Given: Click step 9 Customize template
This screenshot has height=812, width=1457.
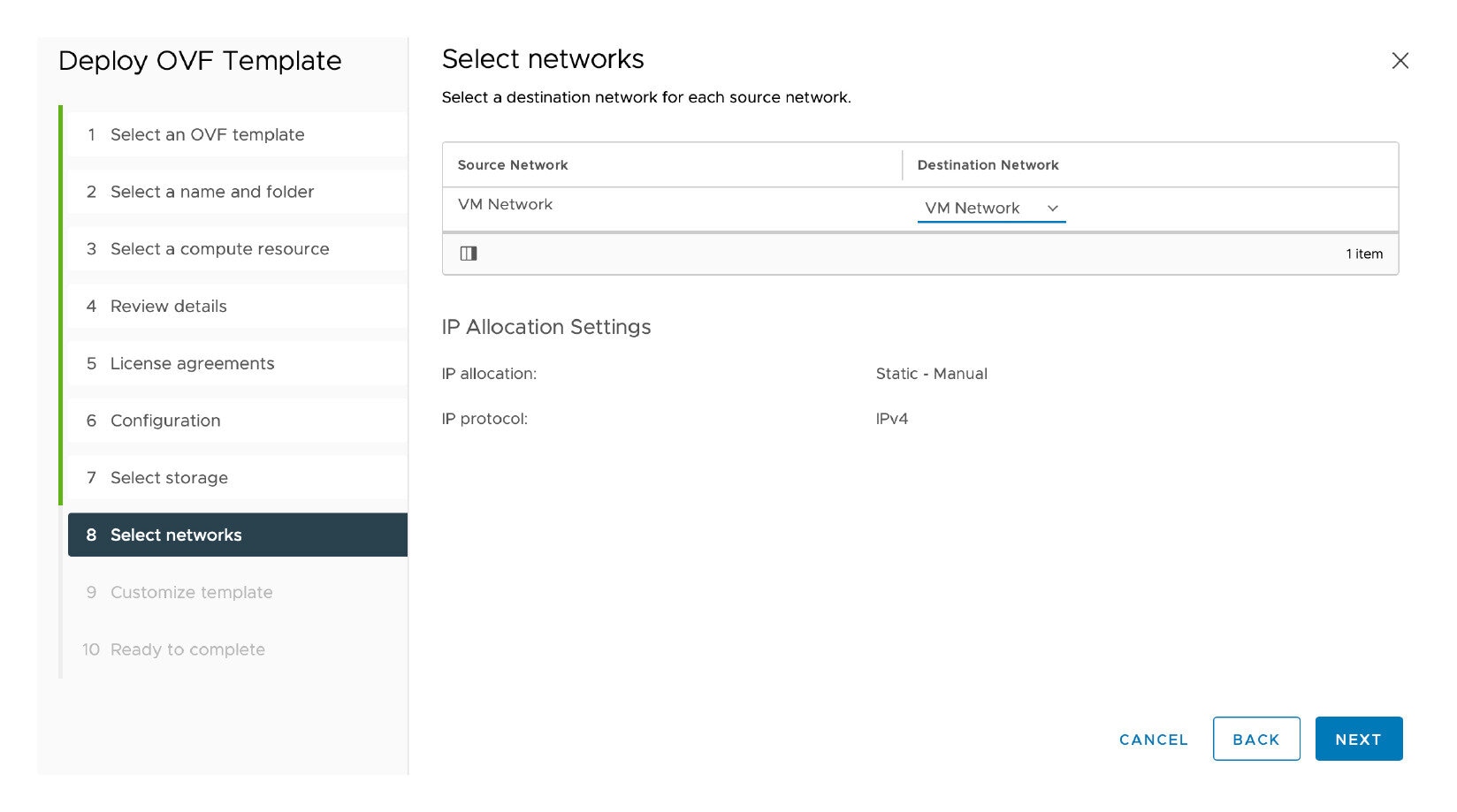Looking at the screenshot, I should pyautogui.click(x=191, y=593).
